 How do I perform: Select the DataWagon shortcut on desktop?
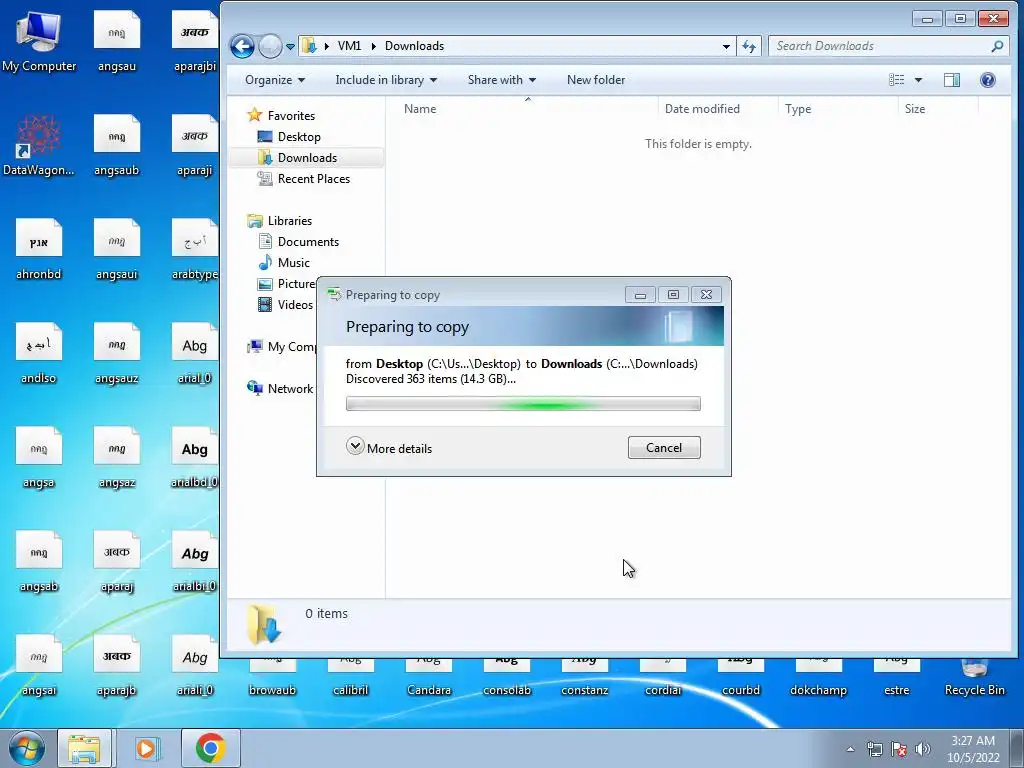[39, 145]
